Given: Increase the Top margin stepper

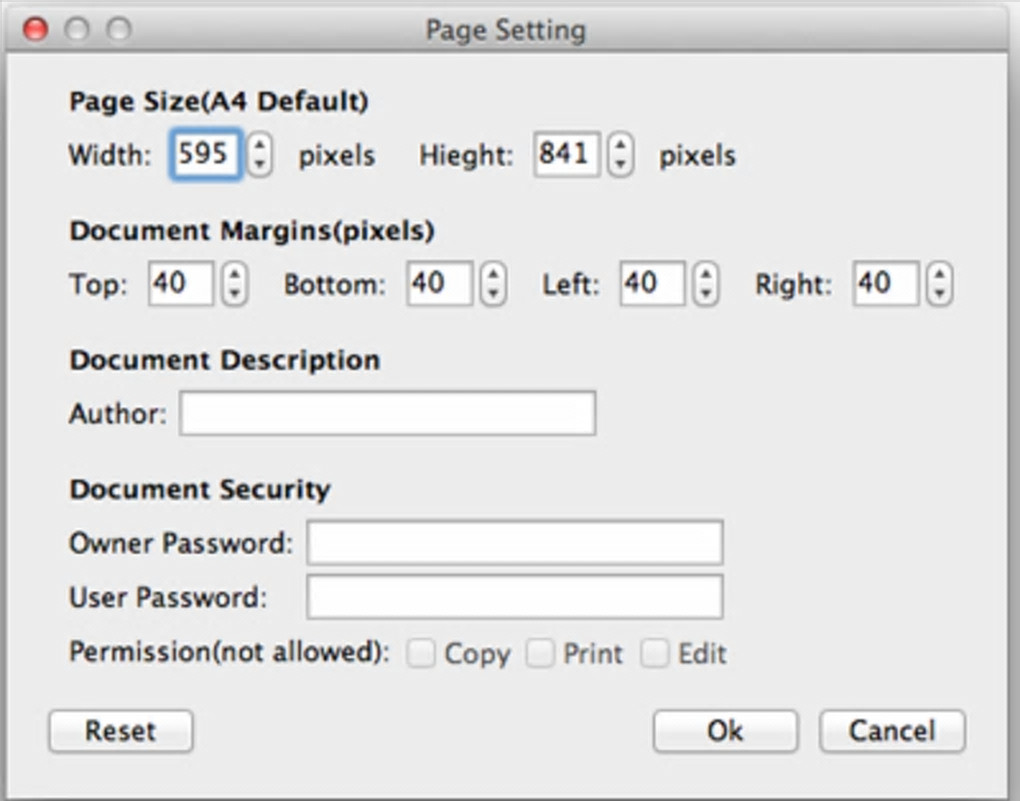Looking at the screenshot, I should point(234,274).
